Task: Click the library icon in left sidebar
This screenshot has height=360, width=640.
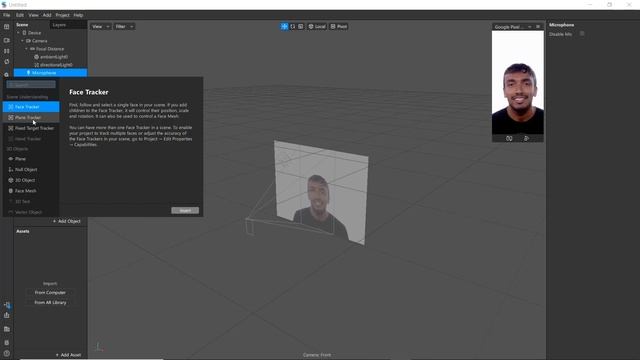Action: pyautogui.click(x=7, y=329)
